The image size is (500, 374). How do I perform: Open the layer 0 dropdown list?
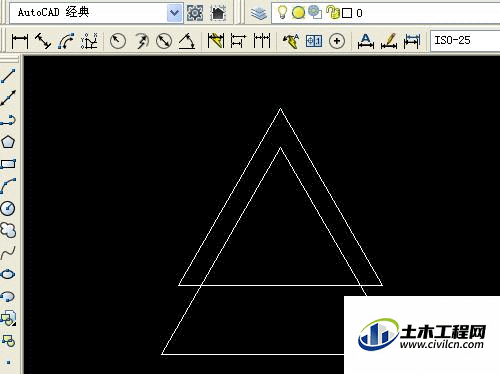click(386, 13)
